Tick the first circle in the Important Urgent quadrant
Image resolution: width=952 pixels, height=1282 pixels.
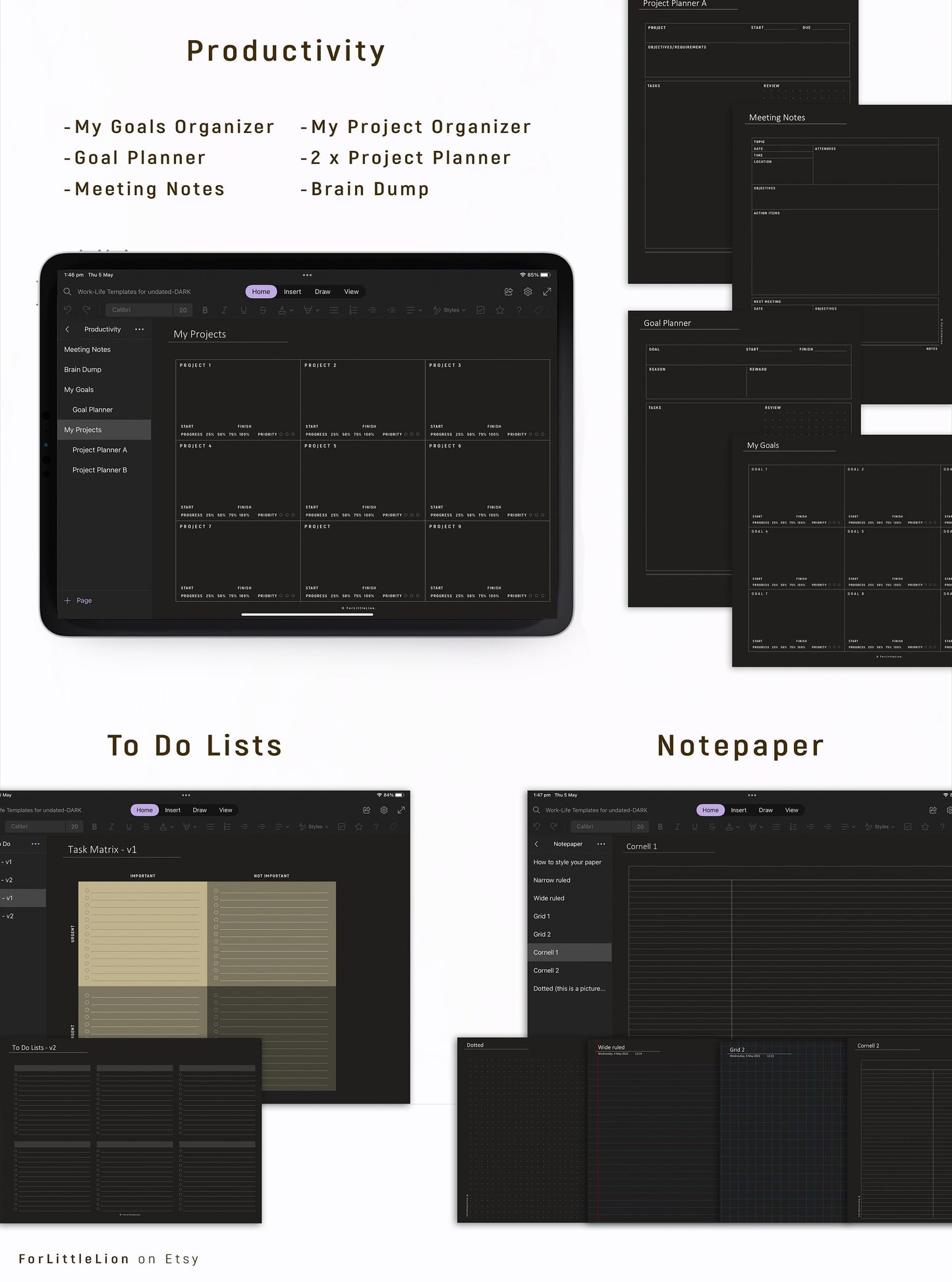coord(87,891)
